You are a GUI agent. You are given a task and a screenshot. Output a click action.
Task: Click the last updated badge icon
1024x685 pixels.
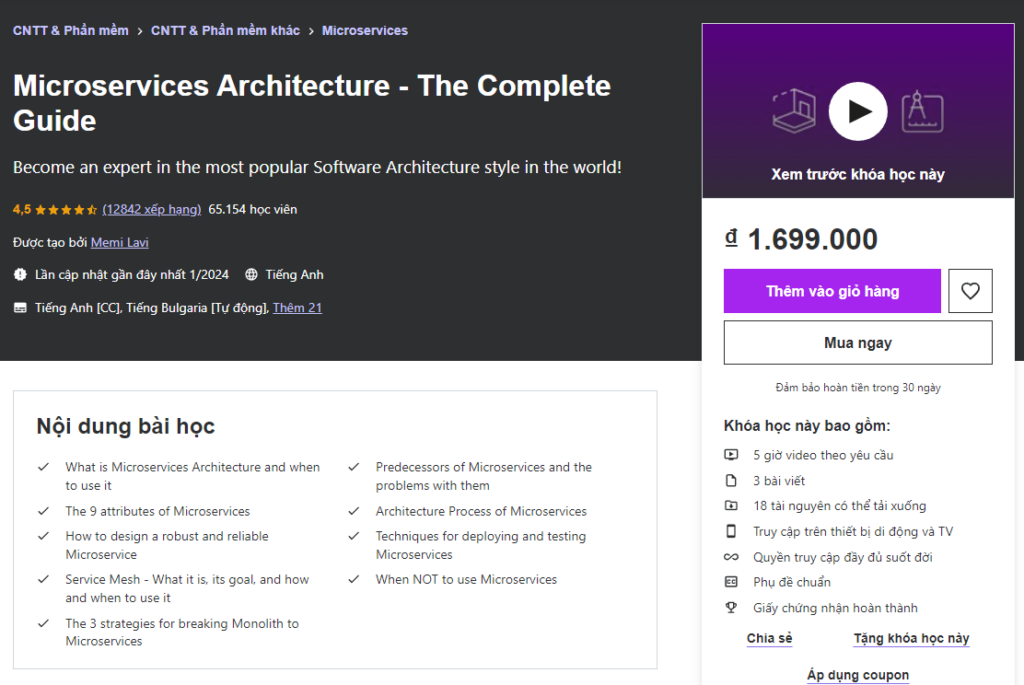(x=20, y=275)
